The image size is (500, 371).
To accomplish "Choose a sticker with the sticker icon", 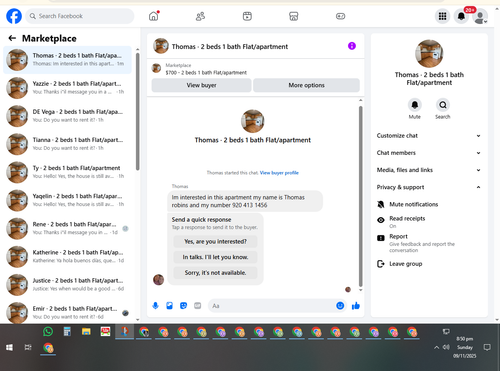I will (183, 306).
